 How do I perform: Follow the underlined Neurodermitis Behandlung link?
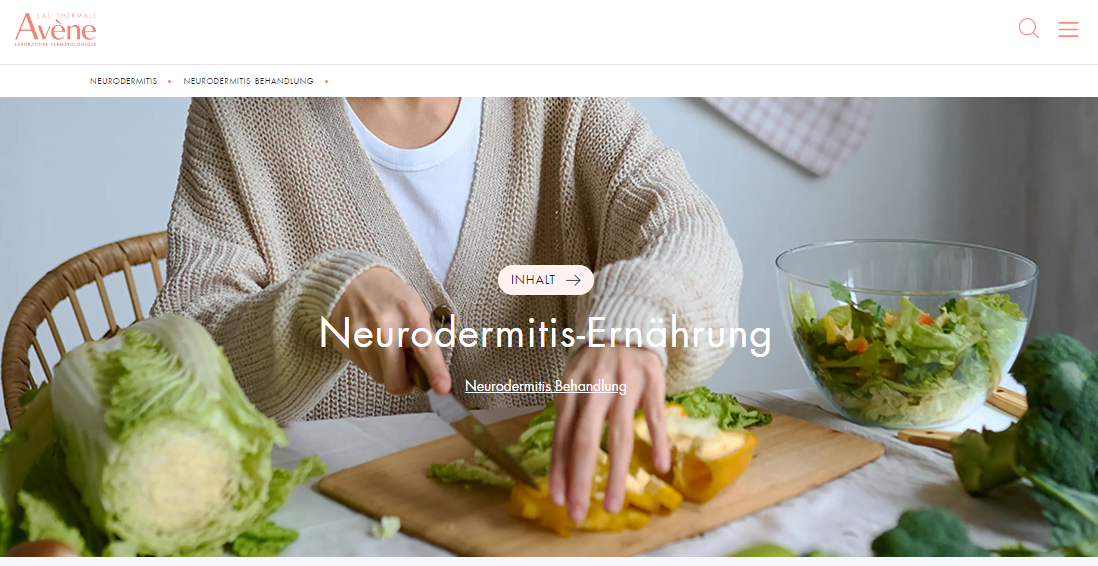coord(545,386)
